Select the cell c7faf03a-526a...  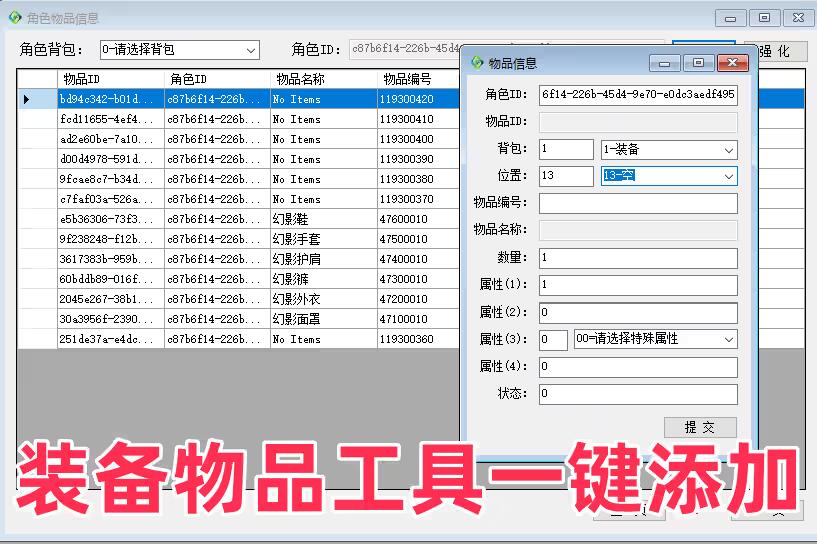coord(111,199)
